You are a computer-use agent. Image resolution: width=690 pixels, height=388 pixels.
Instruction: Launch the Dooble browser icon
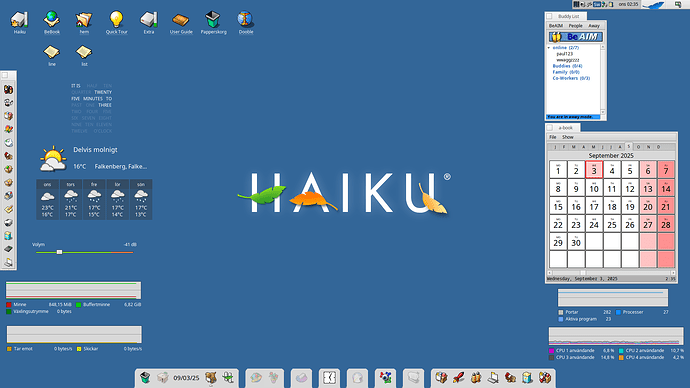click(x=245, y=19)
